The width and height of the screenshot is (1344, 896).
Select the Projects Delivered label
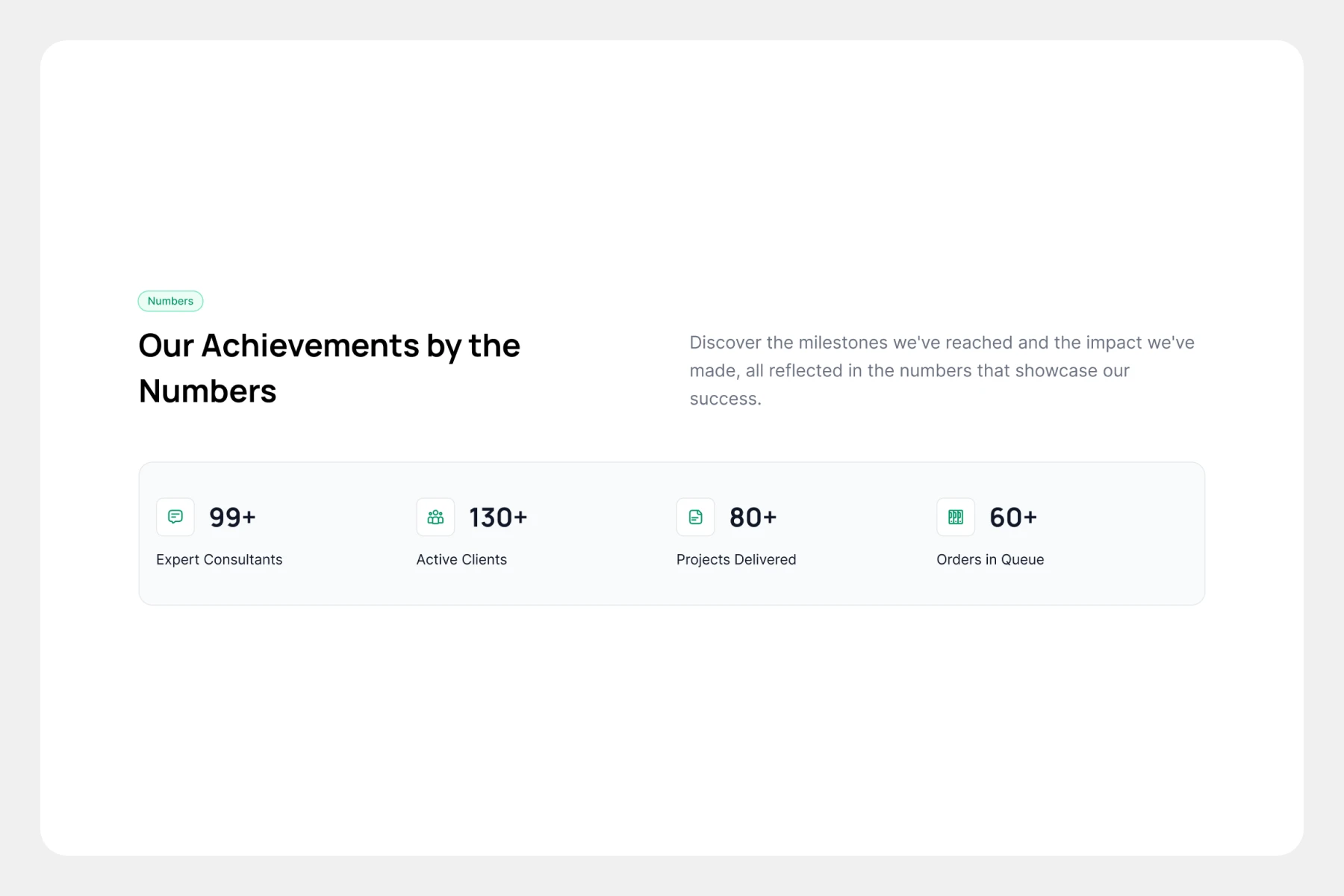[x=736, y=559]
